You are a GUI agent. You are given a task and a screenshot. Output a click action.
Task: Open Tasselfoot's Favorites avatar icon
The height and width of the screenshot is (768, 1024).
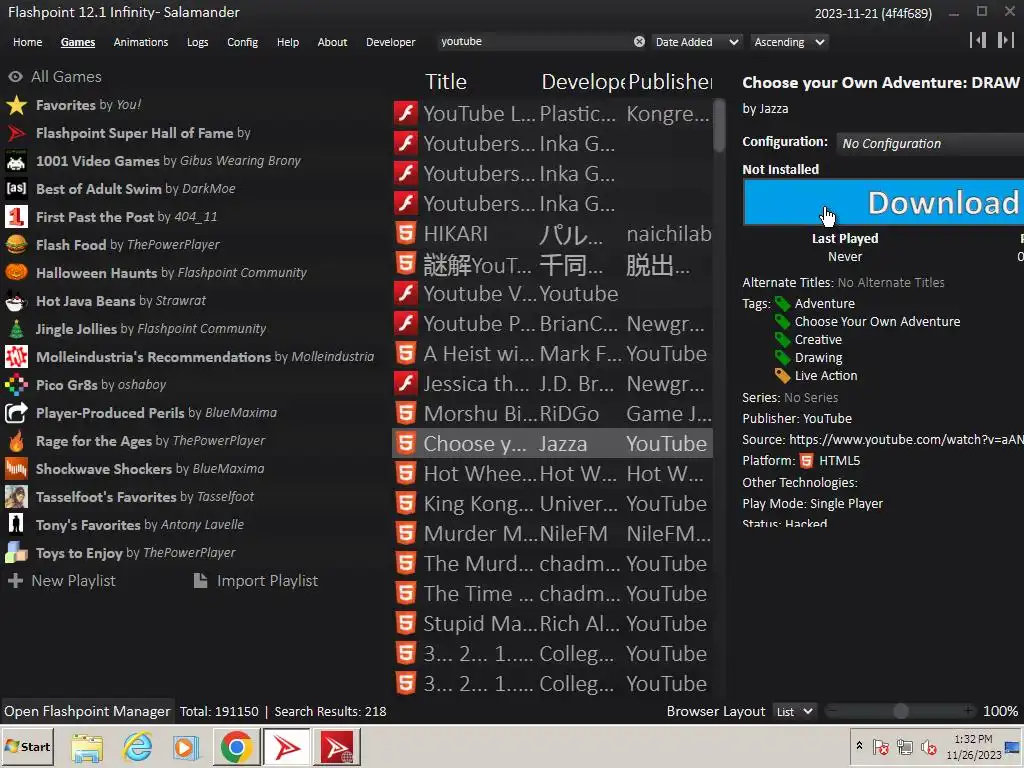click(16, 497)
